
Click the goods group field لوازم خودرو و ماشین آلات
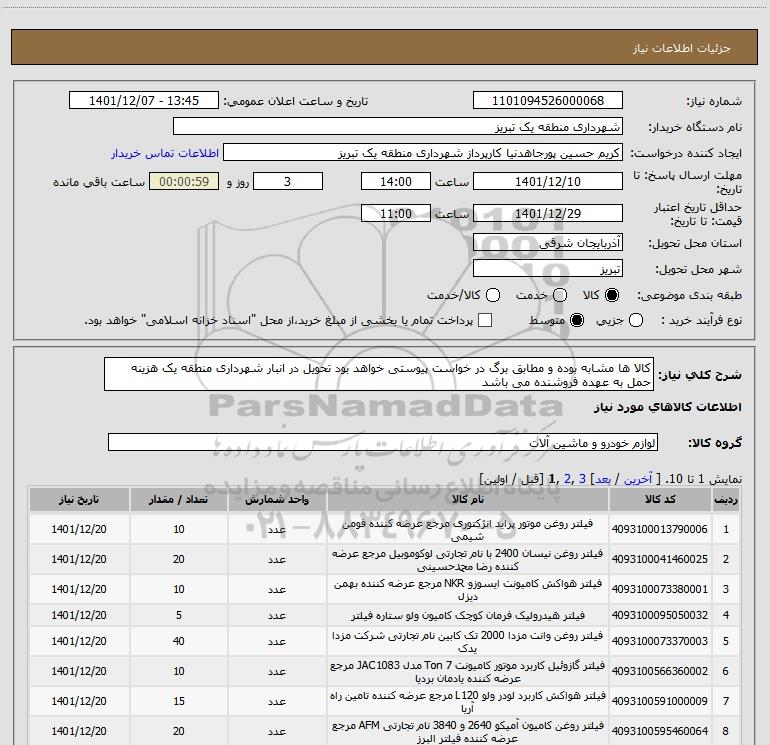pos(383,442)
